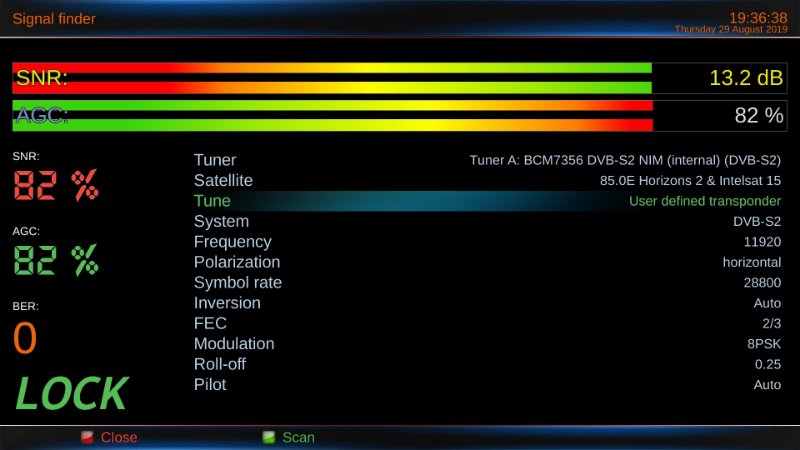The image size is (800, 450).
Task: Click the green Scan button icon
Action: [268, 437]
